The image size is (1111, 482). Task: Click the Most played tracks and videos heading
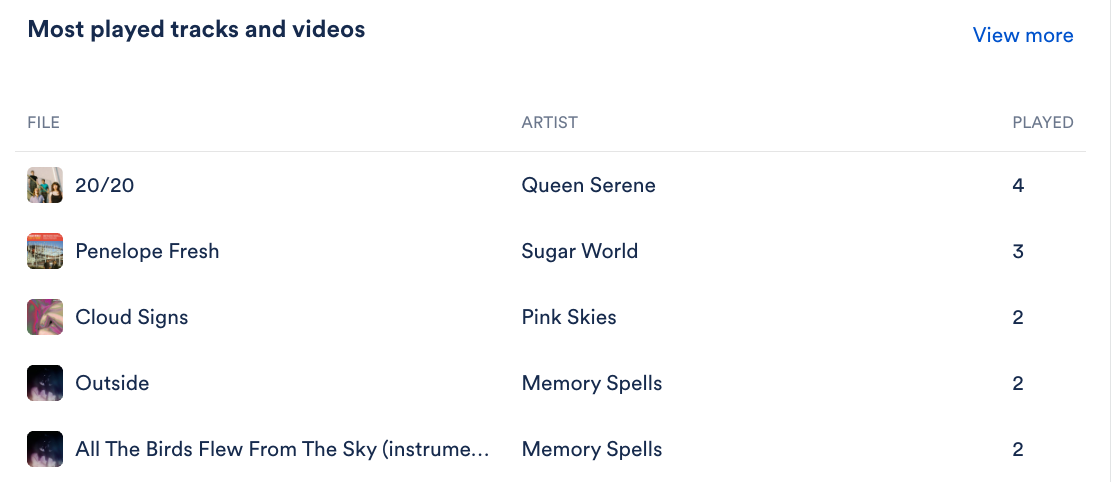pyautogui.click(x=196, y=29)
